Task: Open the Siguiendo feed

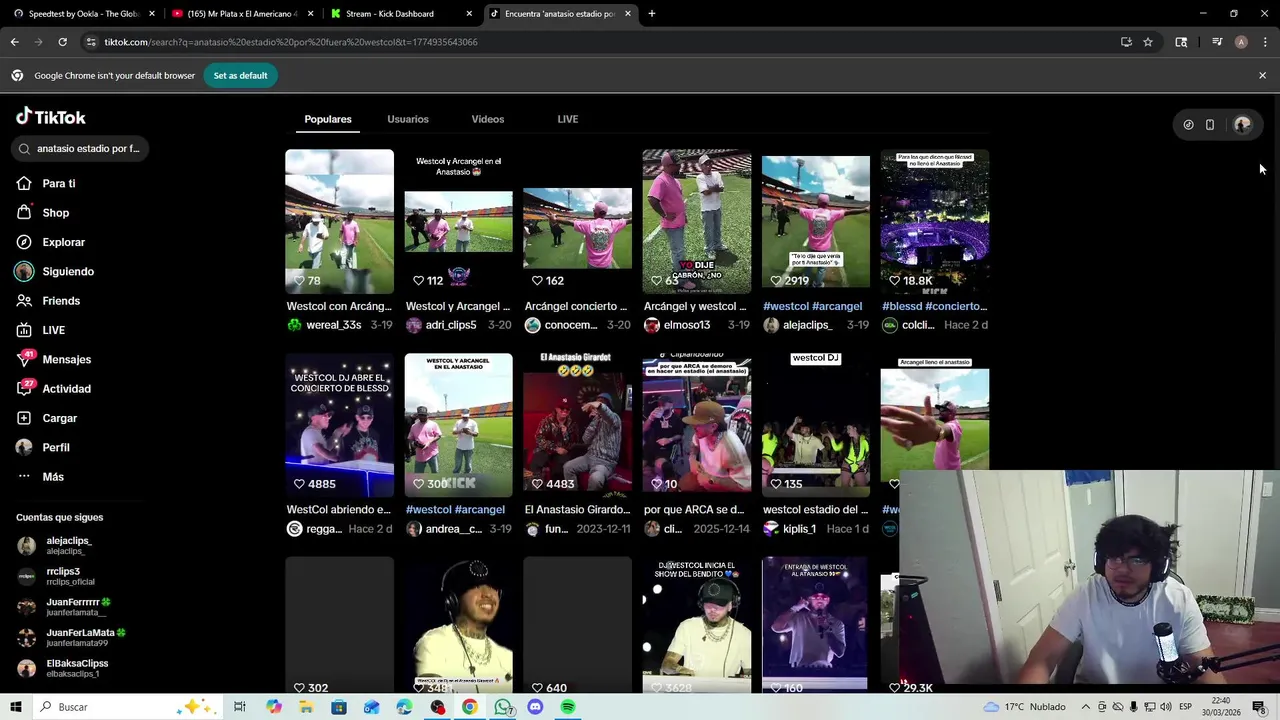Action: pyautogui.click(x=55, y=271)
